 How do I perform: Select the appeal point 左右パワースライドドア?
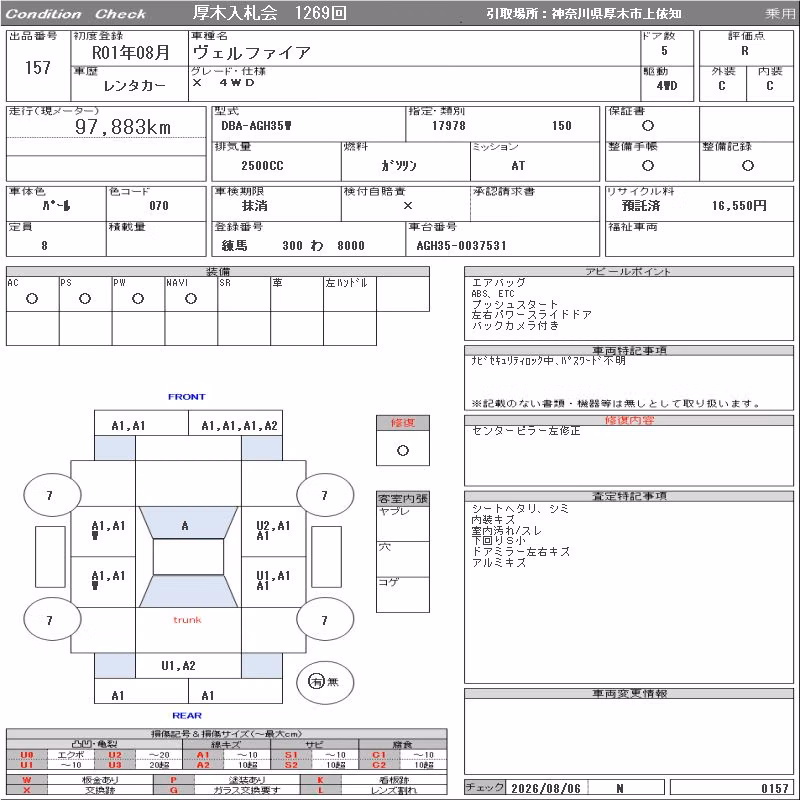coord(532,315)
